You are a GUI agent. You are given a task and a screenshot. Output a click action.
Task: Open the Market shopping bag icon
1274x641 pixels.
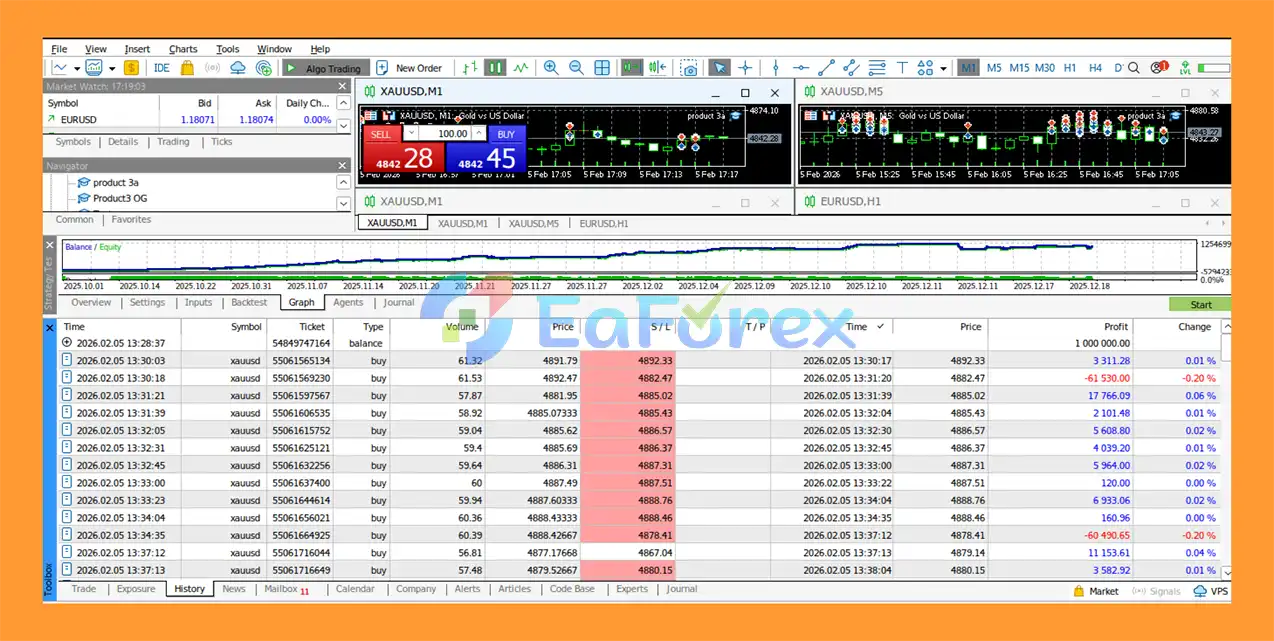point(187,68)
